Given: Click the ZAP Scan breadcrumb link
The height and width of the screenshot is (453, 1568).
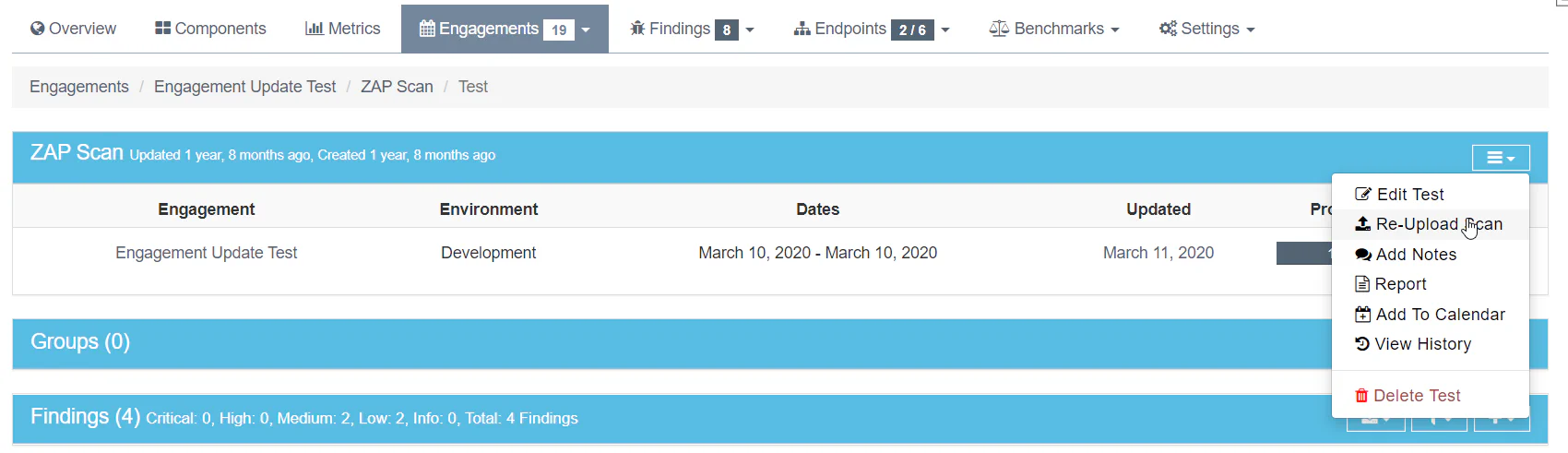Looking at the screenshot, I should 397,87.
